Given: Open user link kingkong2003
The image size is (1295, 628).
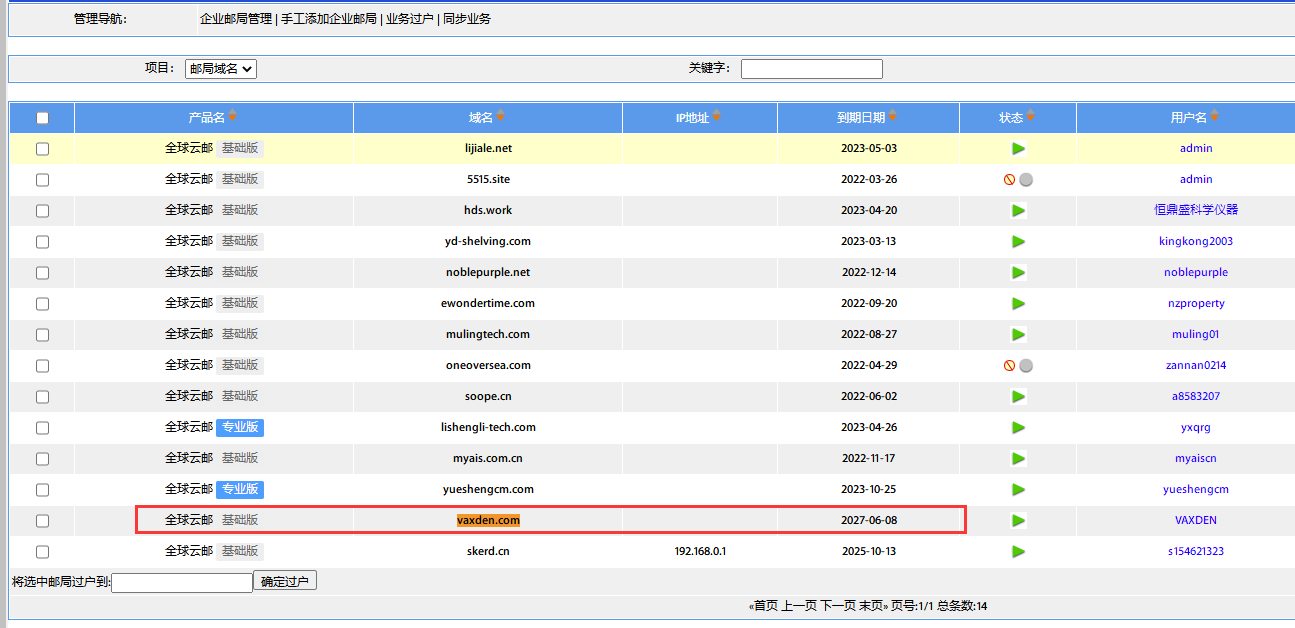Looking at the screenshot, I should coord(1195,242).
